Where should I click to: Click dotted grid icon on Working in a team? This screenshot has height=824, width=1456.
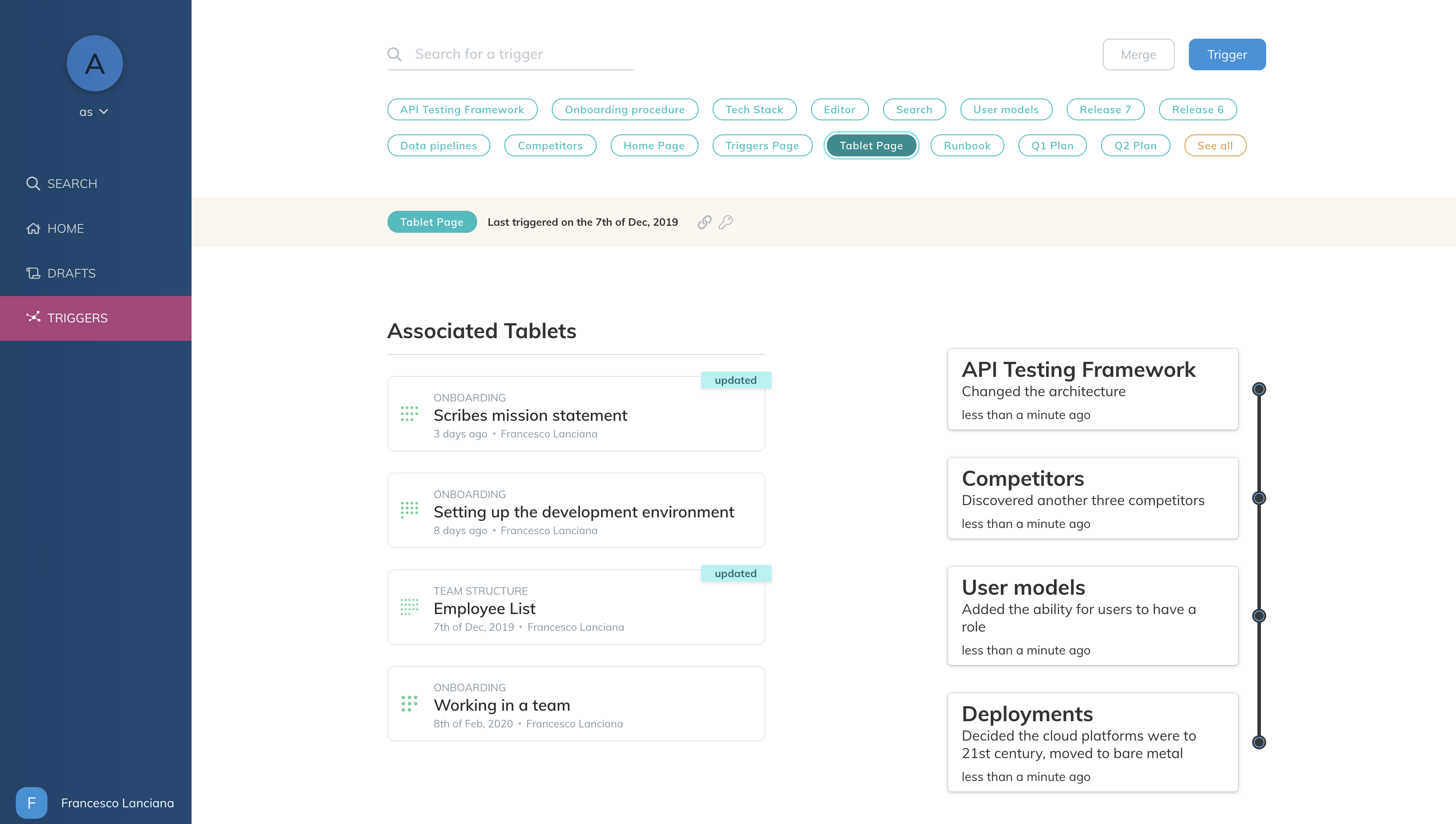[409, 704]
